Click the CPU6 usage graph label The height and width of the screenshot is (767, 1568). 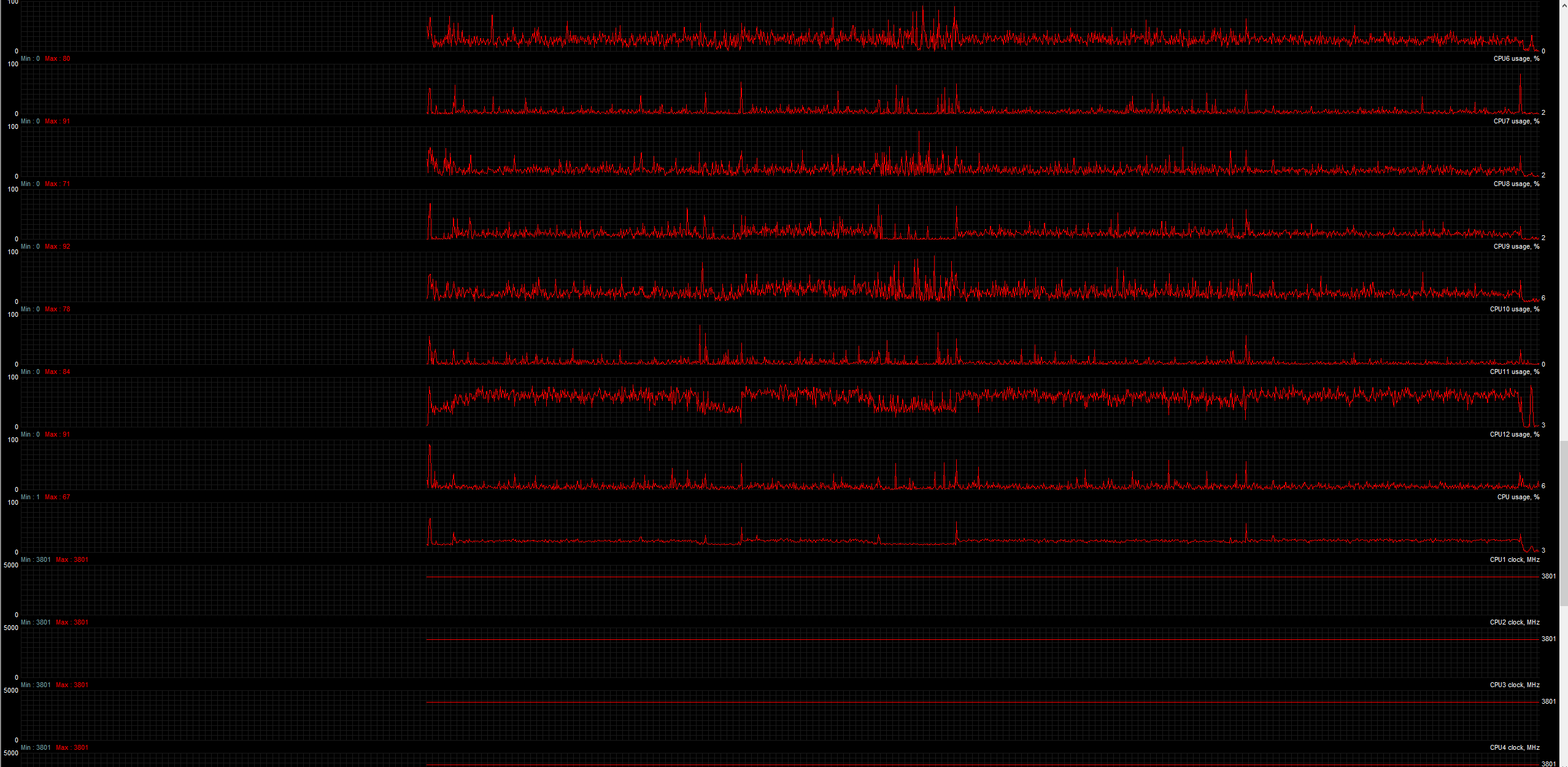[1516, 59]
